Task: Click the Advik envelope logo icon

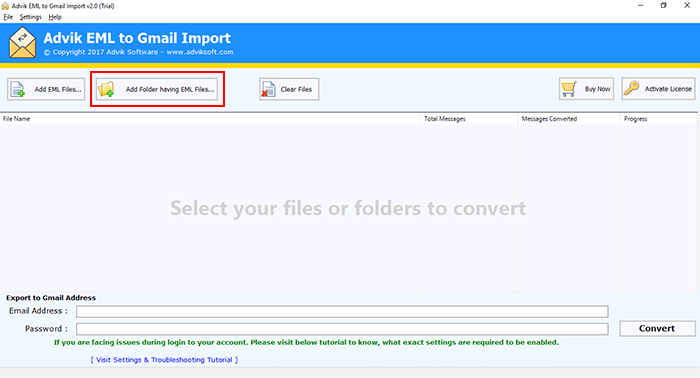Action: click(x=23, y=43)
